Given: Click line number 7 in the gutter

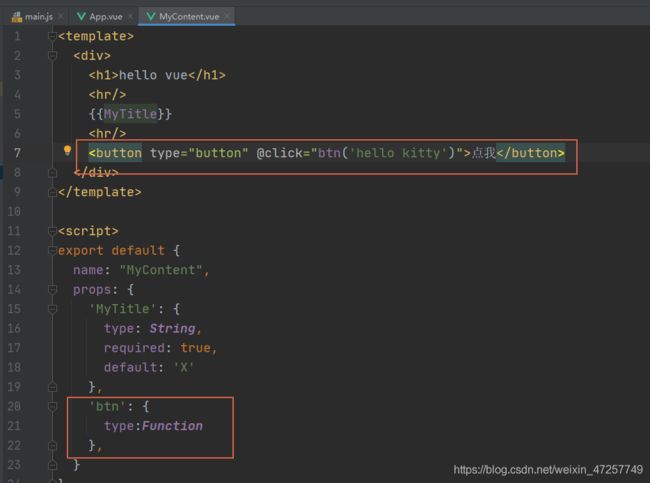Looking at the screenshot, I should click(x=16, y=153).
